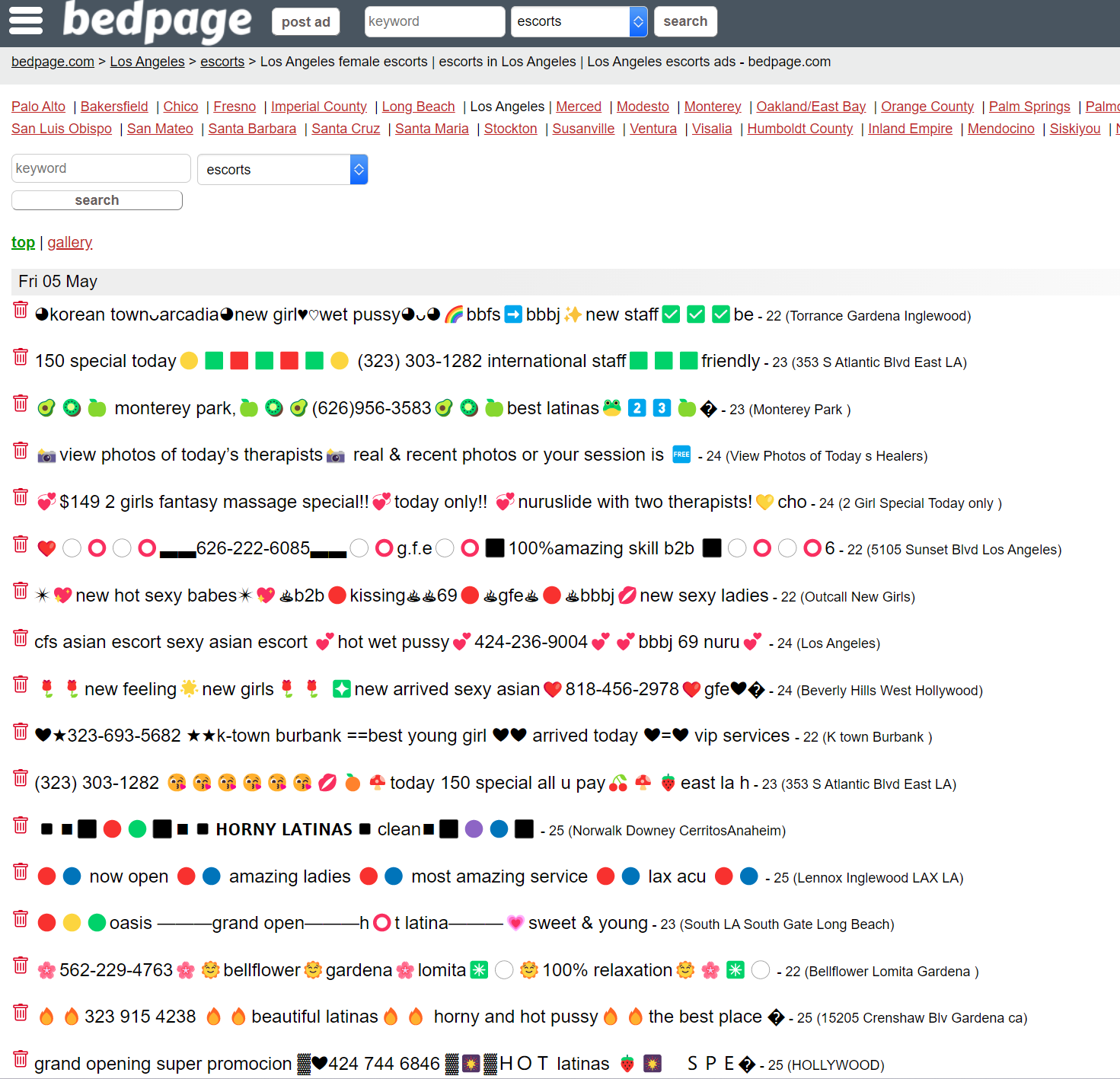Open header escorts category dropdown

point(579,21)
